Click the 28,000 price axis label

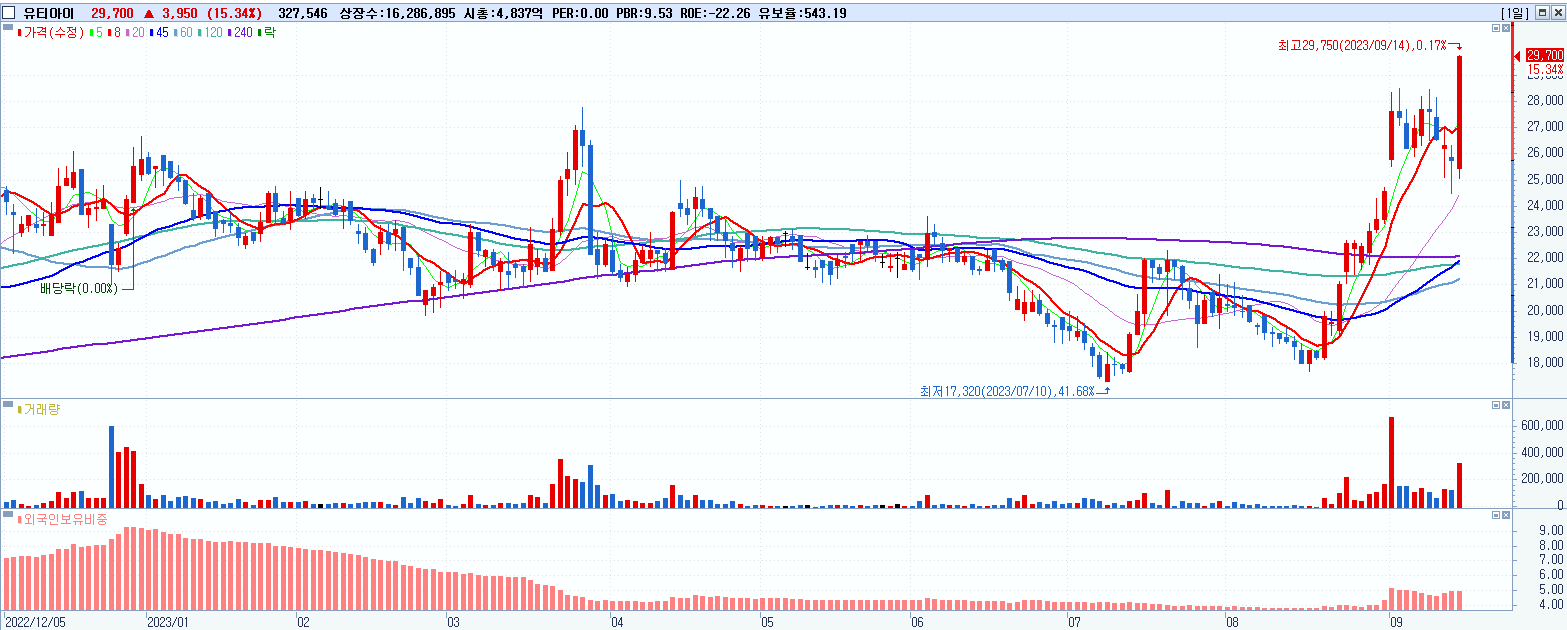point(1545,101)
